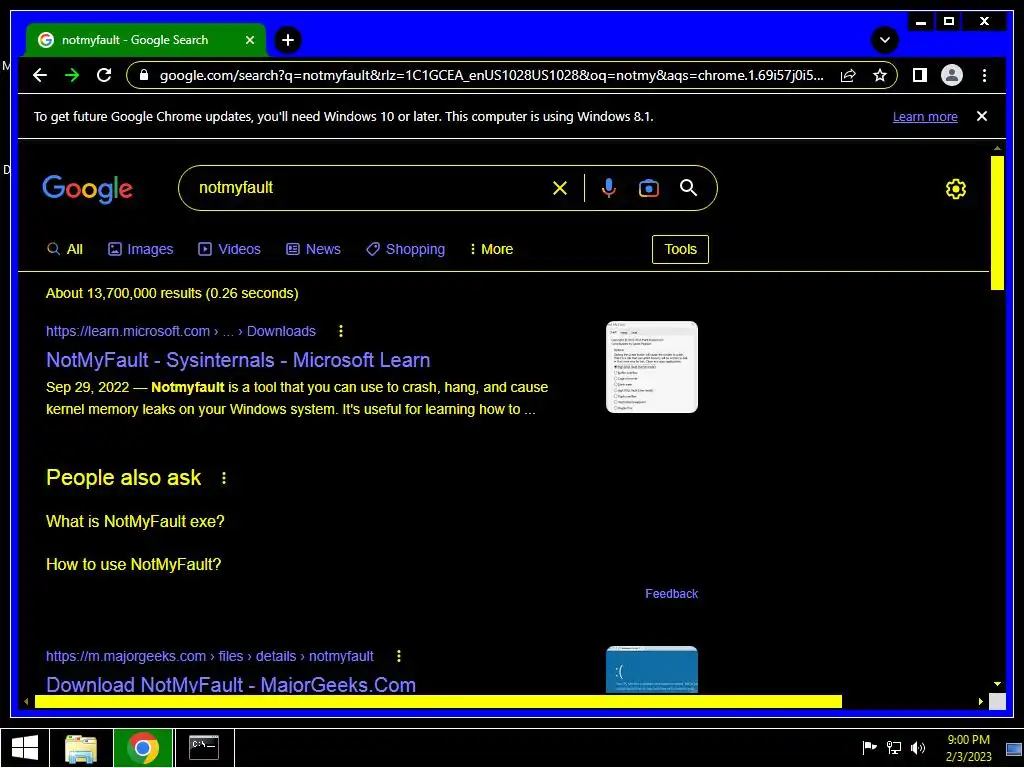The width and height of the screenshot is (1024, 768).
Task: Open the Chrome three-dot menu
Action: click(x=984, y=75)
